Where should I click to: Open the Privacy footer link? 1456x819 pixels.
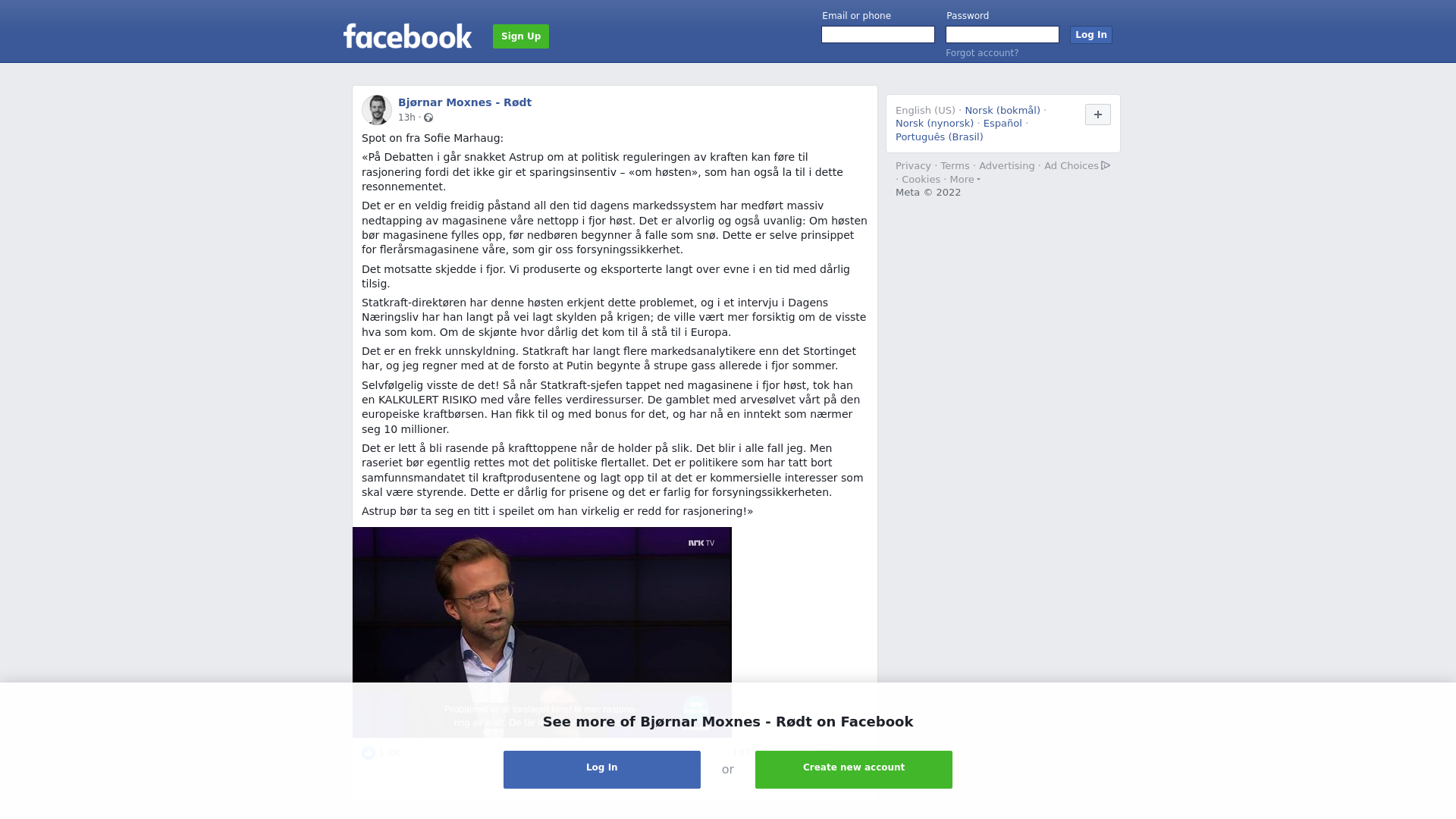coord(913,166)
